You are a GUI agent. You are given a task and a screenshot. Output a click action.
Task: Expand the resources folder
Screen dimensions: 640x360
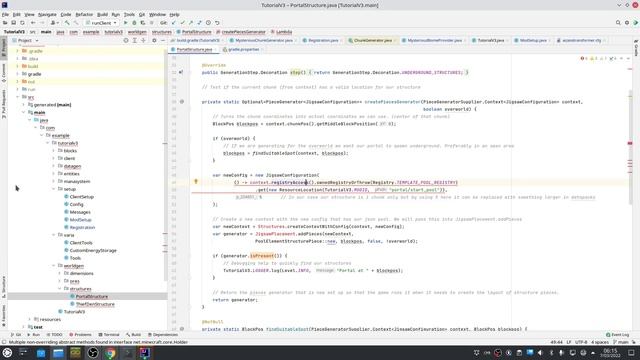(29, 319)
